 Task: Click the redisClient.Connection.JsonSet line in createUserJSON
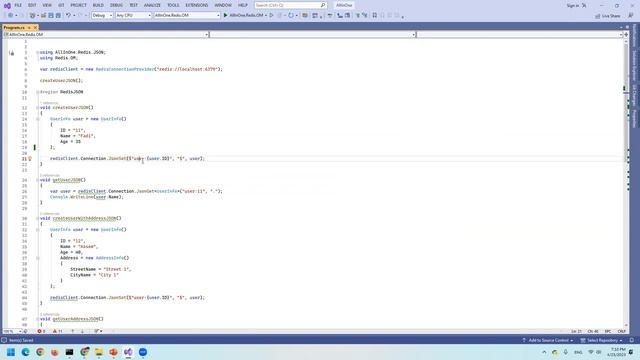[127, 158]
